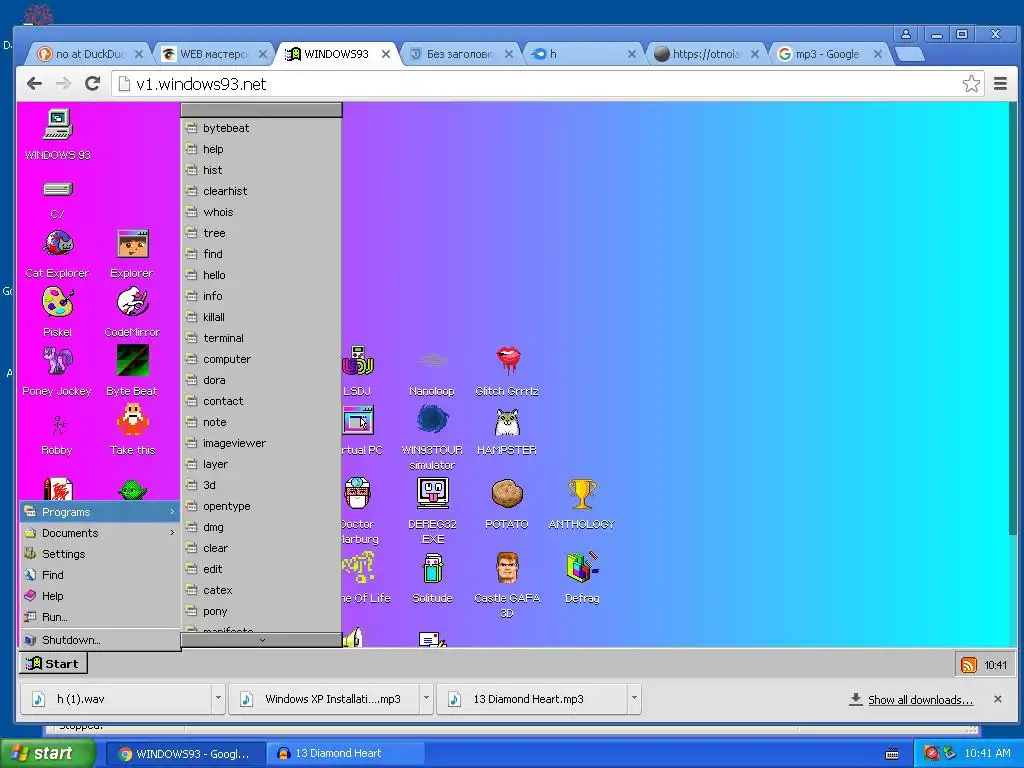Open HAMPSTER icon
The width and height of the screenshot is (1024, 768).
pos(507,423)
